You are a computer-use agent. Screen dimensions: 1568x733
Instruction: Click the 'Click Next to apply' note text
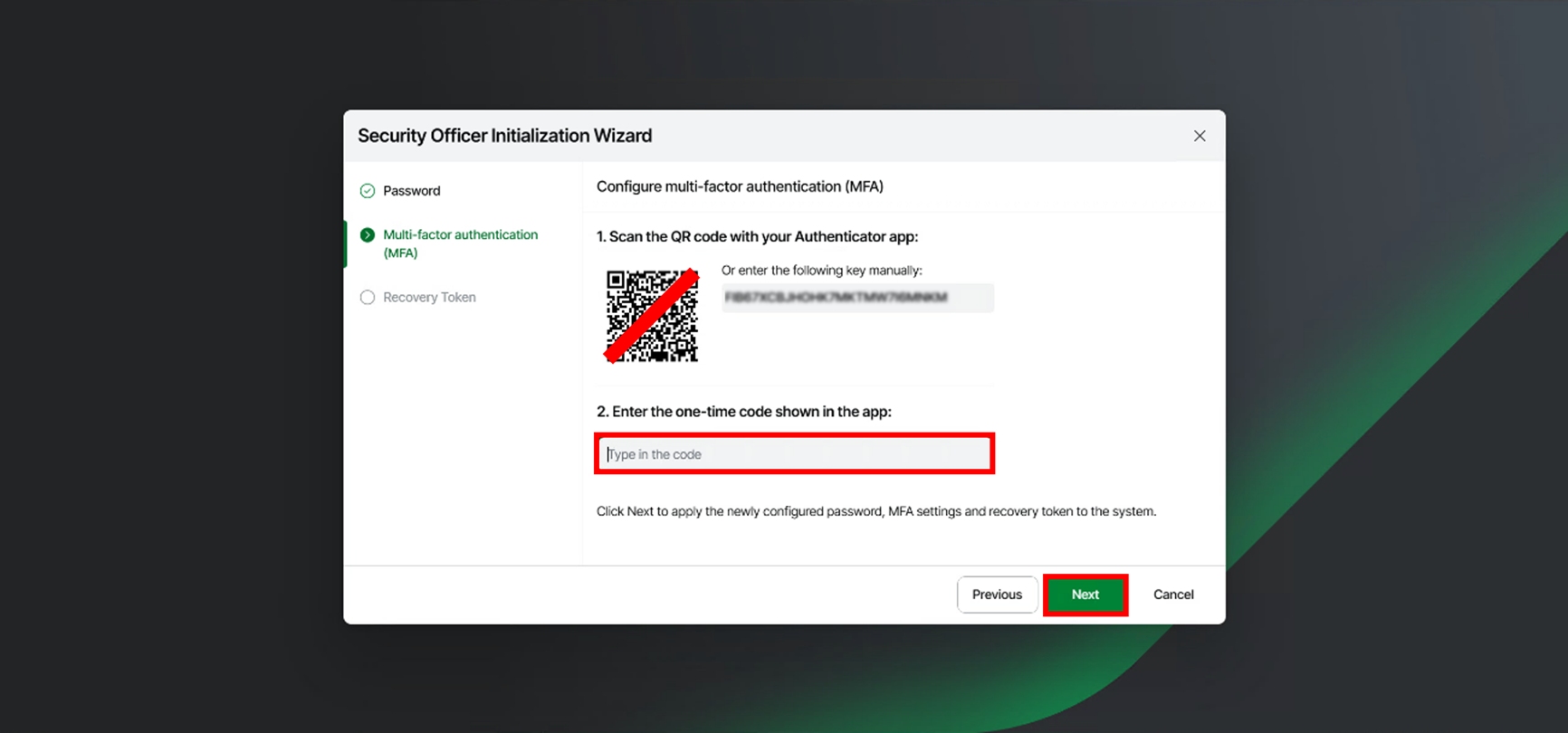pyautogui.click(x=875, y=511)
